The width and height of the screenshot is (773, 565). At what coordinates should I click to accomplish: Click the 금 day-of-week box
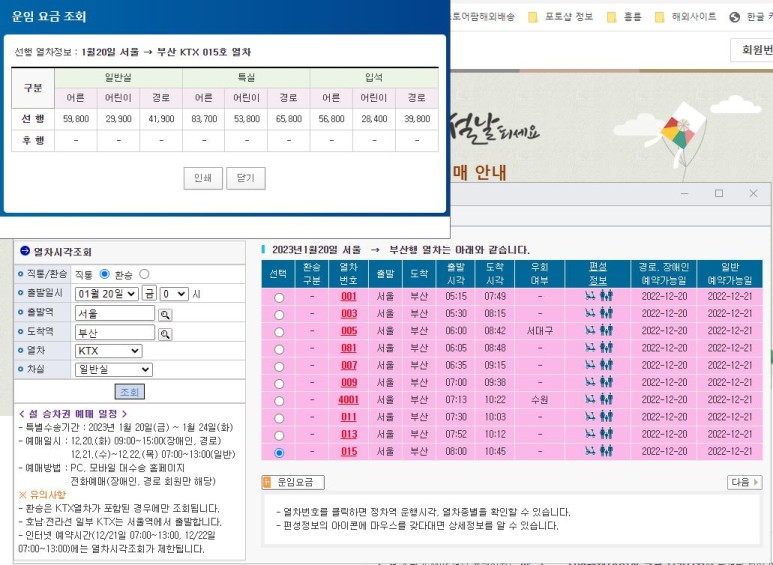(149, 294)
